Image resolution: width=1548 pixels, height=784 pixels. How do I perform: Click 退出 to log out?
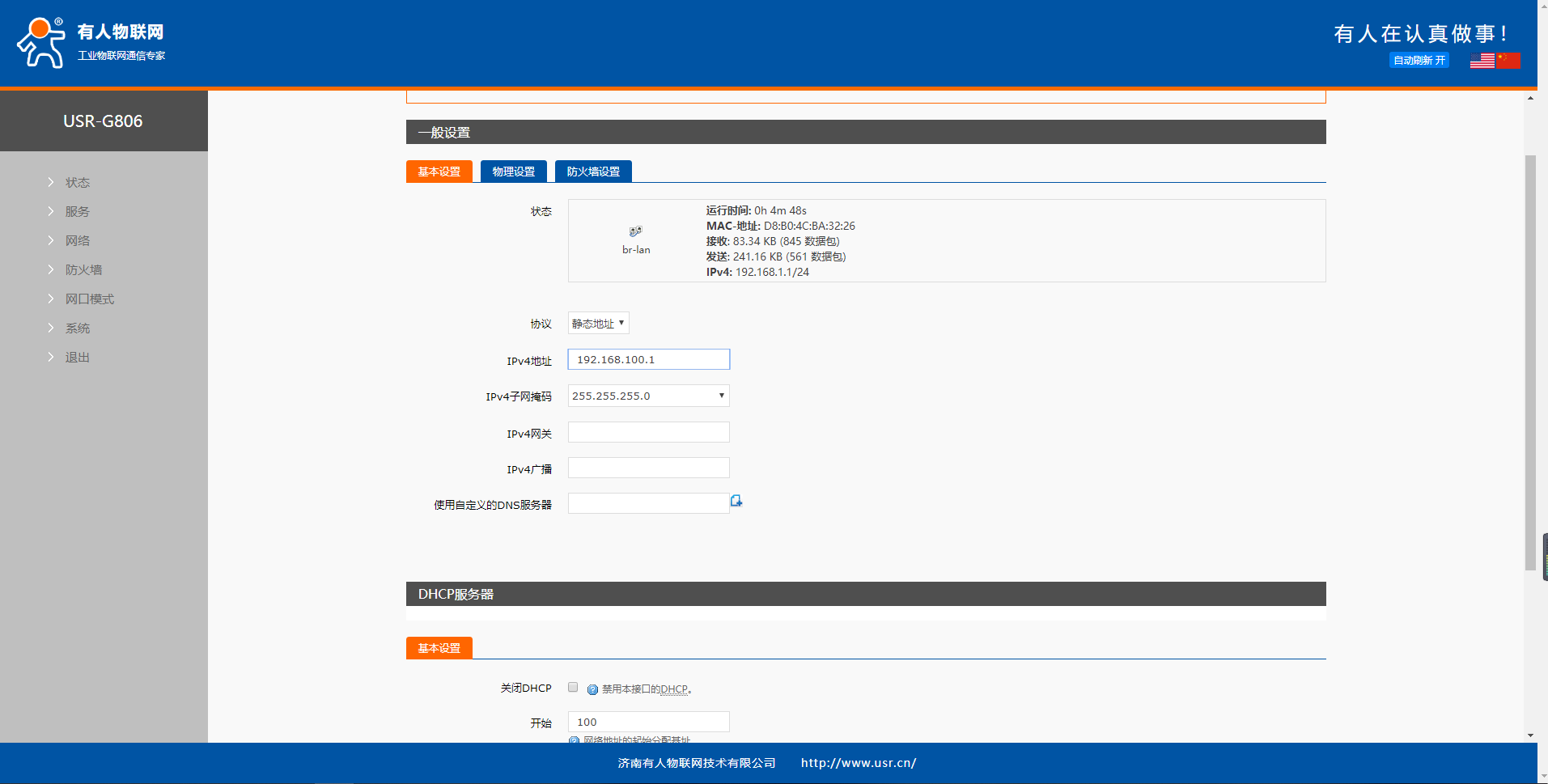click(x=78, y=358)
